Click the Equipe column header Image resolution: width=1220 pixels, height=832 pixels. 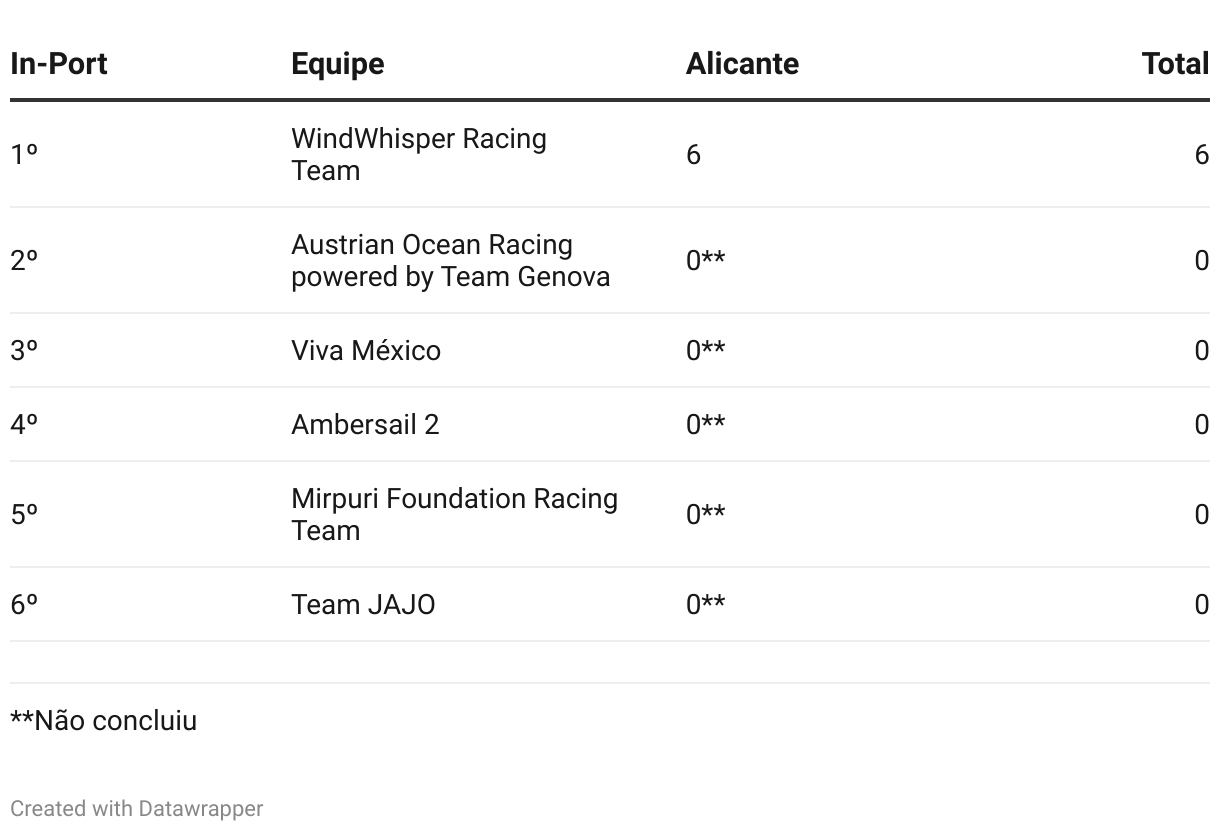(337, 64)
